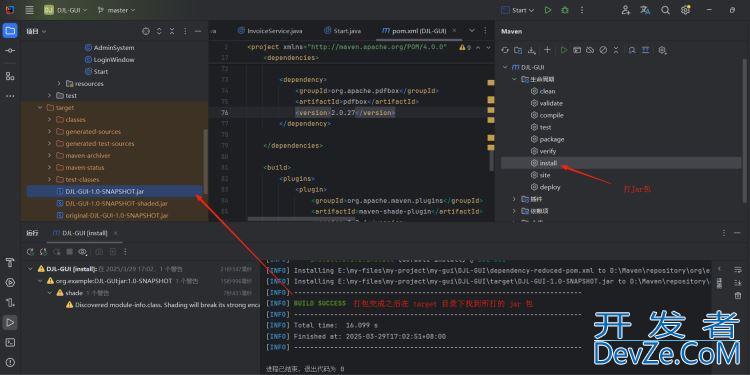Open the Terminal tool window icon
The image size is (750, 375).
click(x=10, y=342)
